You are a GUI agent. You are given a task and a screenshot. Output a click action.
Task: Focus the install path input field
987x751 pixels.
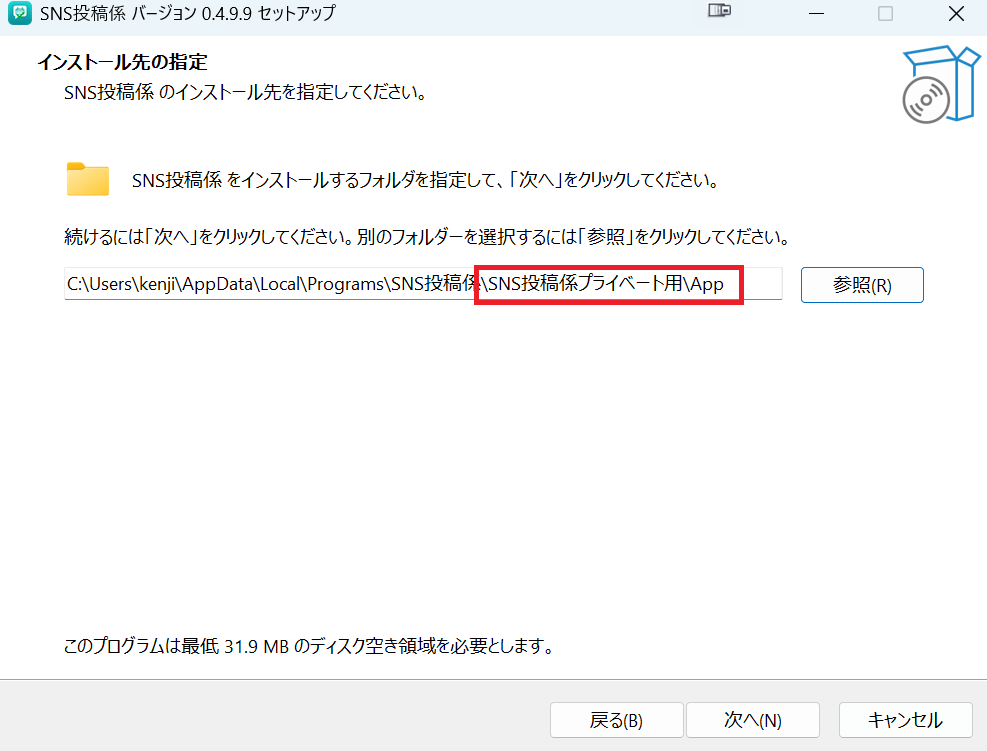423,284
